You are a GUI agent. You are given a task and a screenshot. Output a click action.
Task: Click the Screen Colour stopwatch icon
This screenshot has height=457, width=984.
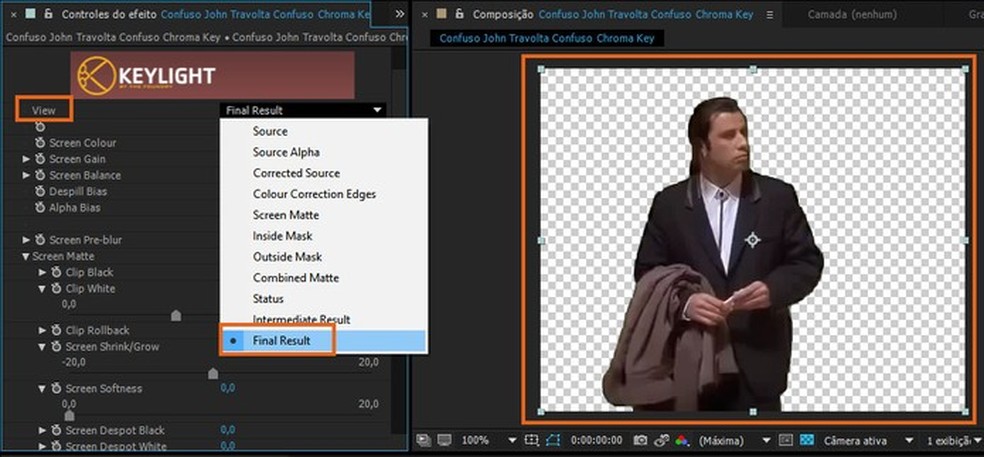point(40,143)
